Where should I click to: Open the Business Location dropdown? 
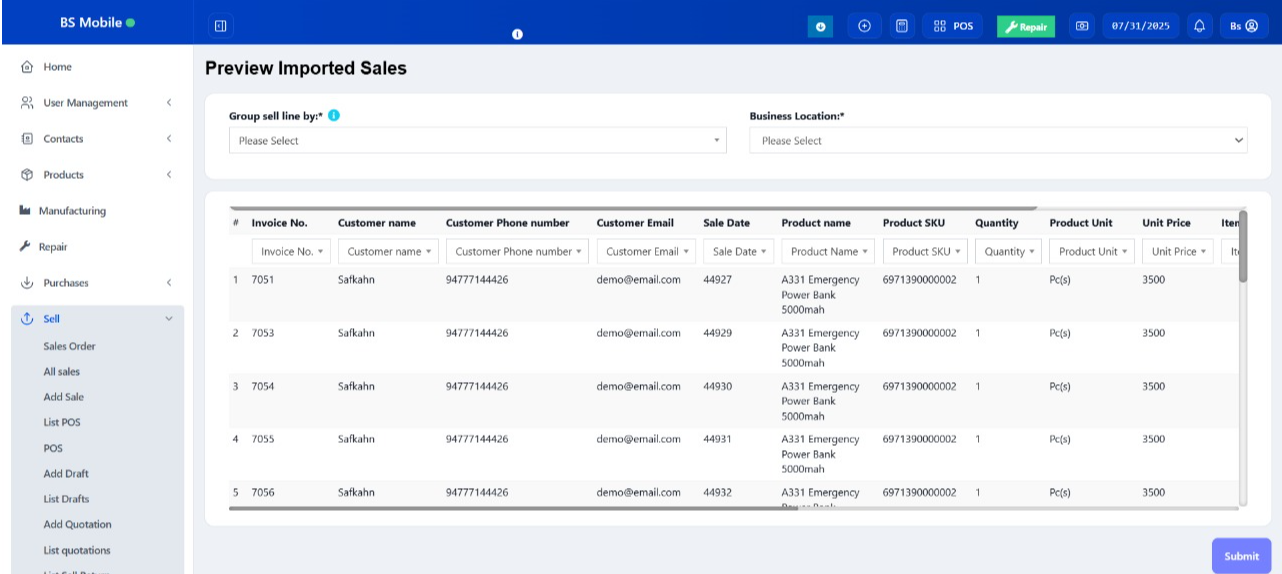997,141
